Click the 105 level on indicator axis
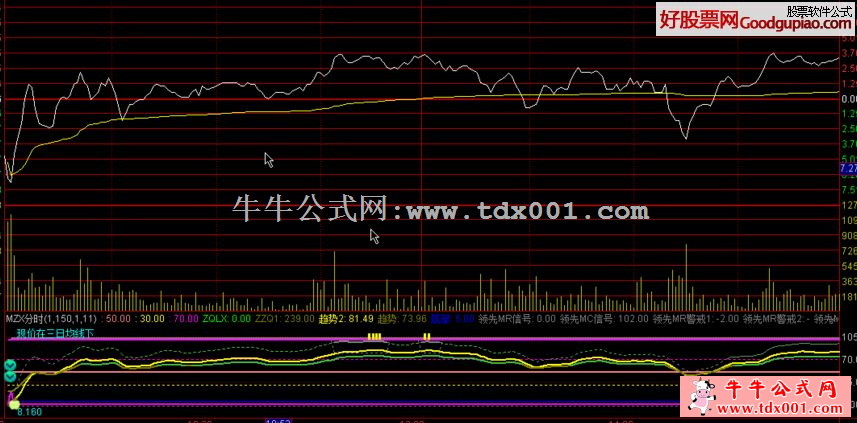Image resolution: width=857 pixels, height=423 pixels. coord(849,337)
